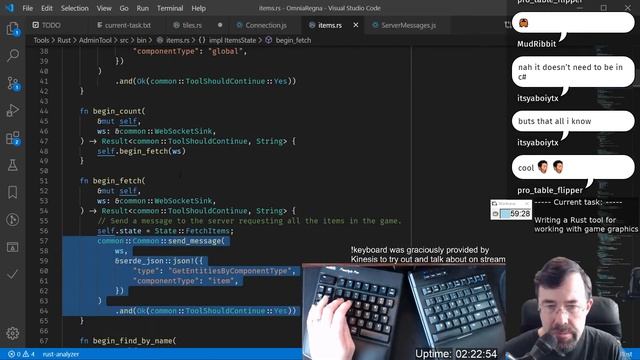Open the Manage gear icon
The width and height of the screenshot is (640, 360).
click(13, 333)
